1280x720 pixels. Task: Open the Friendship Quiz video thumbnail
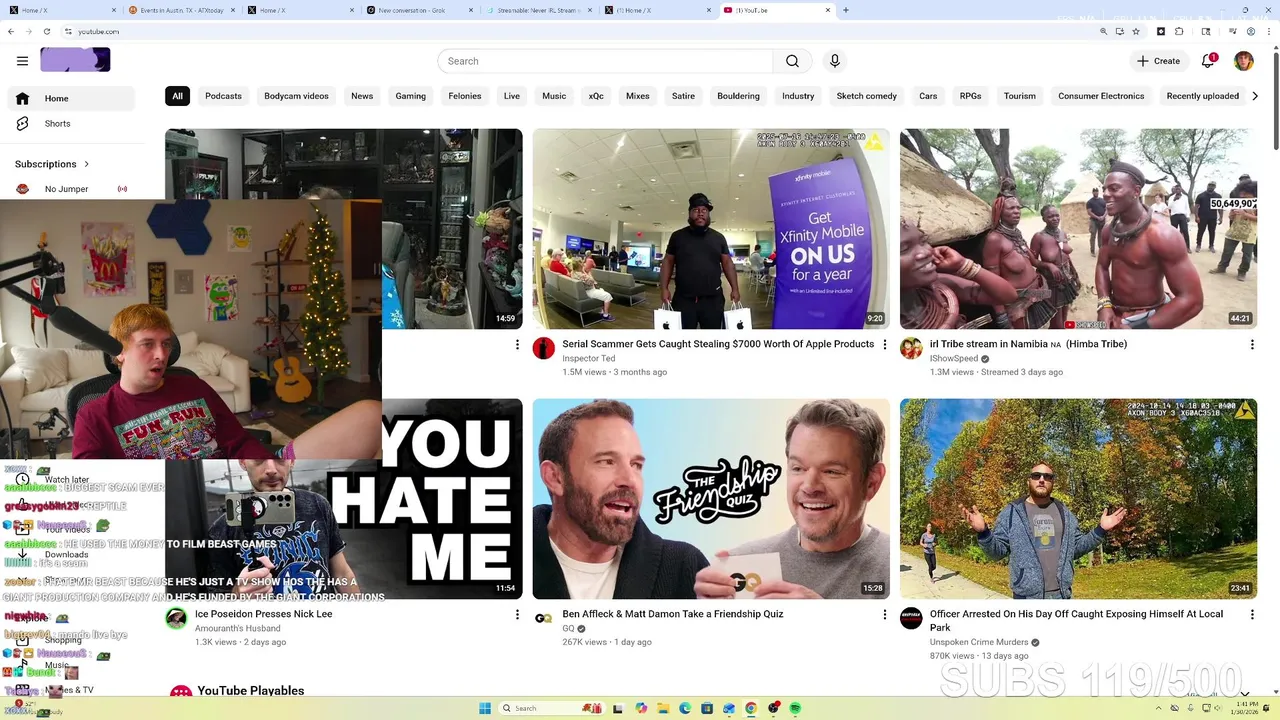[x=711, y=499]
